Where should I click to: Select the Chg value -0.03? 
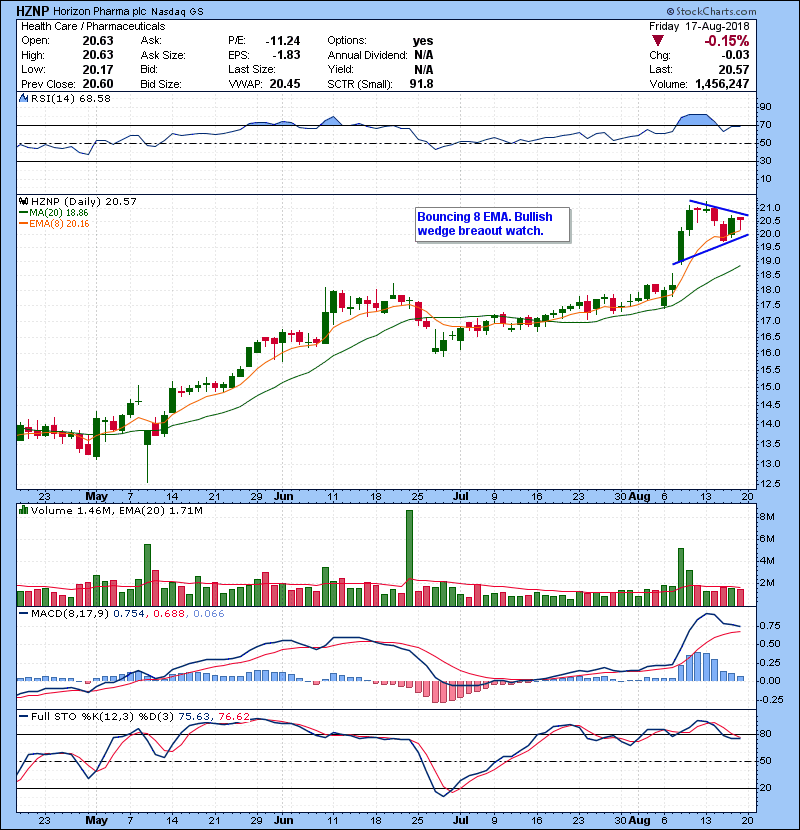[735, 55]
